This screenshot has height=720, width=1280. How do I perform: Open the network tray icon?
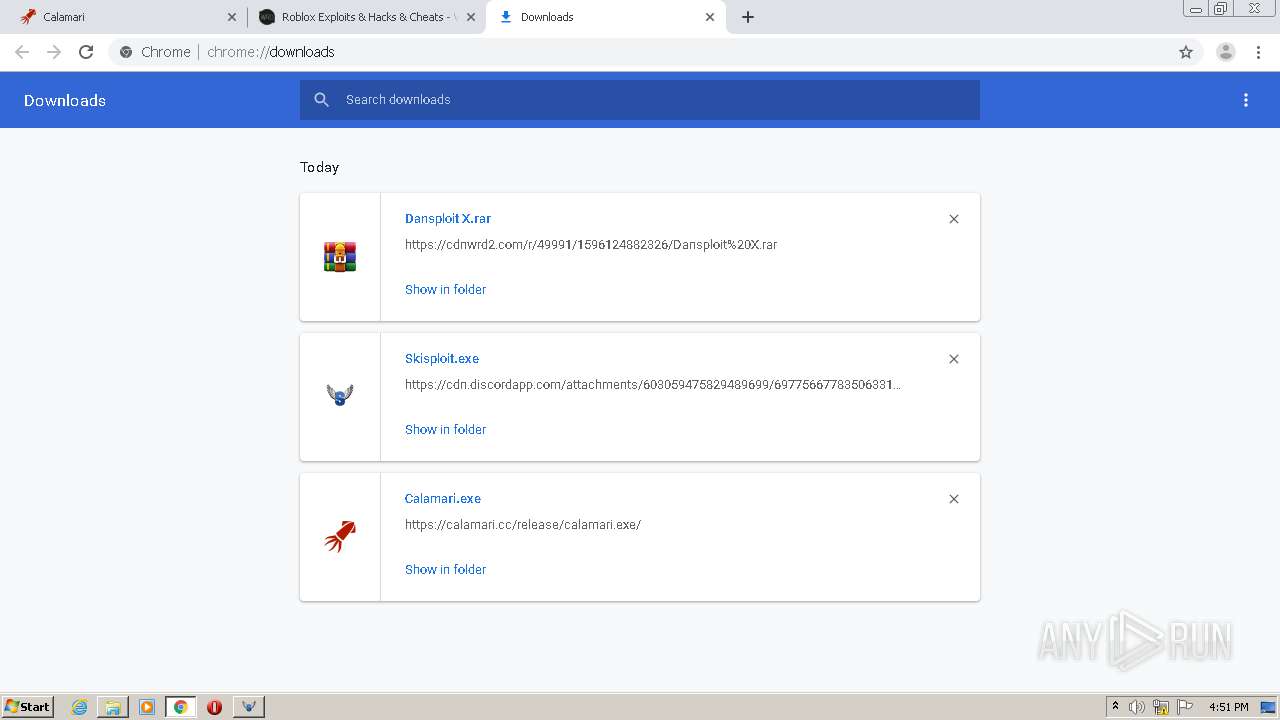pyautogui.click(x=1161, y=707)
